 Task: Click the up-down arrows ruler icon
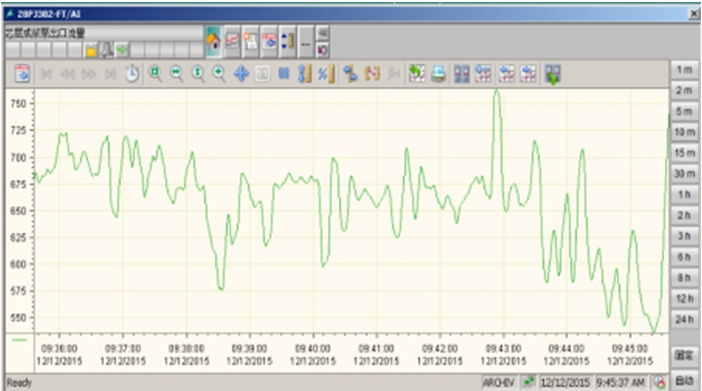[287, 42]
